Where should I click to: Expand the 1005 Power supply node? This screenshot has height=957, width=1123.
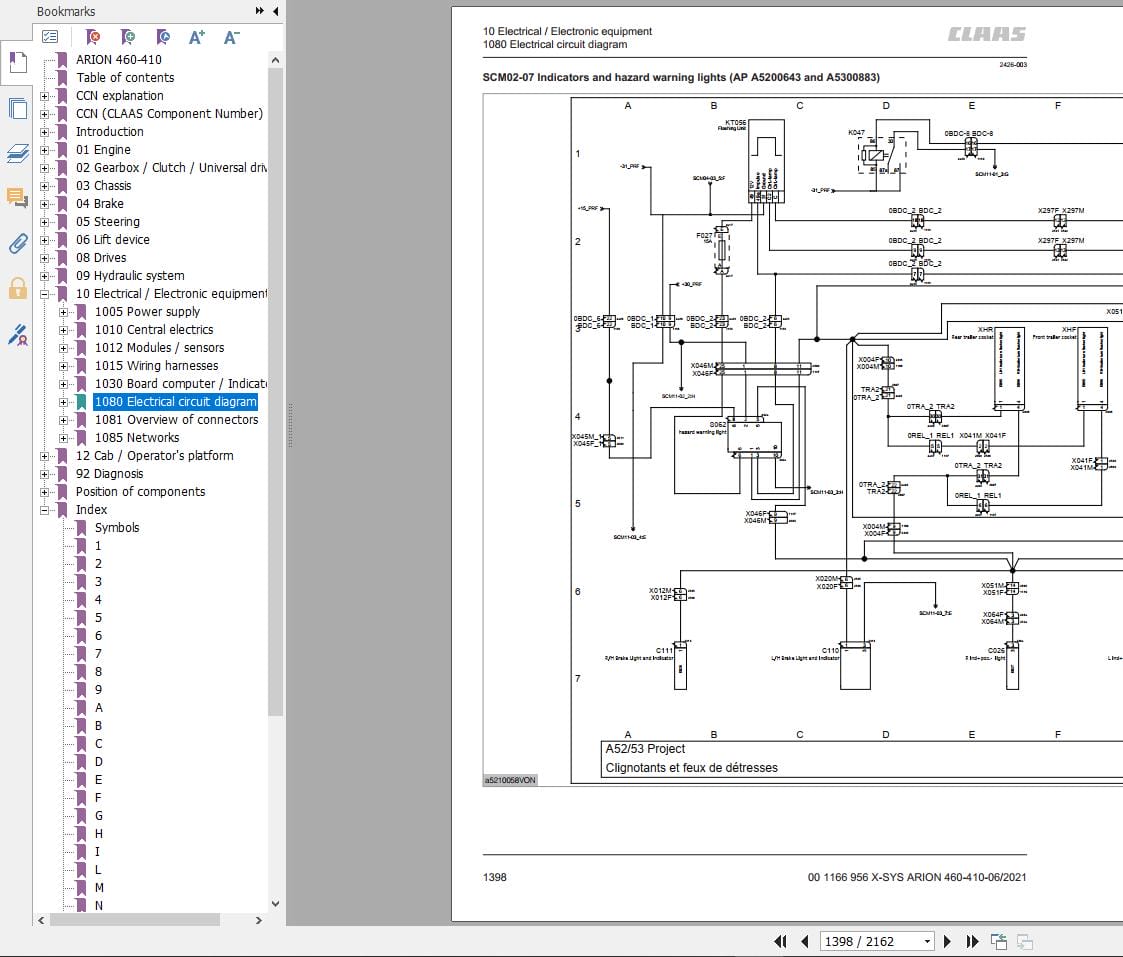point(63,312)
